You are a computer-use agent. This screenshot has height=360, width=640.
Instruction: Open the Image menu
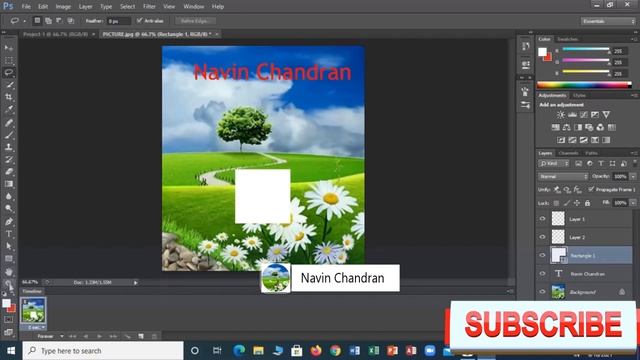point(63,7)
